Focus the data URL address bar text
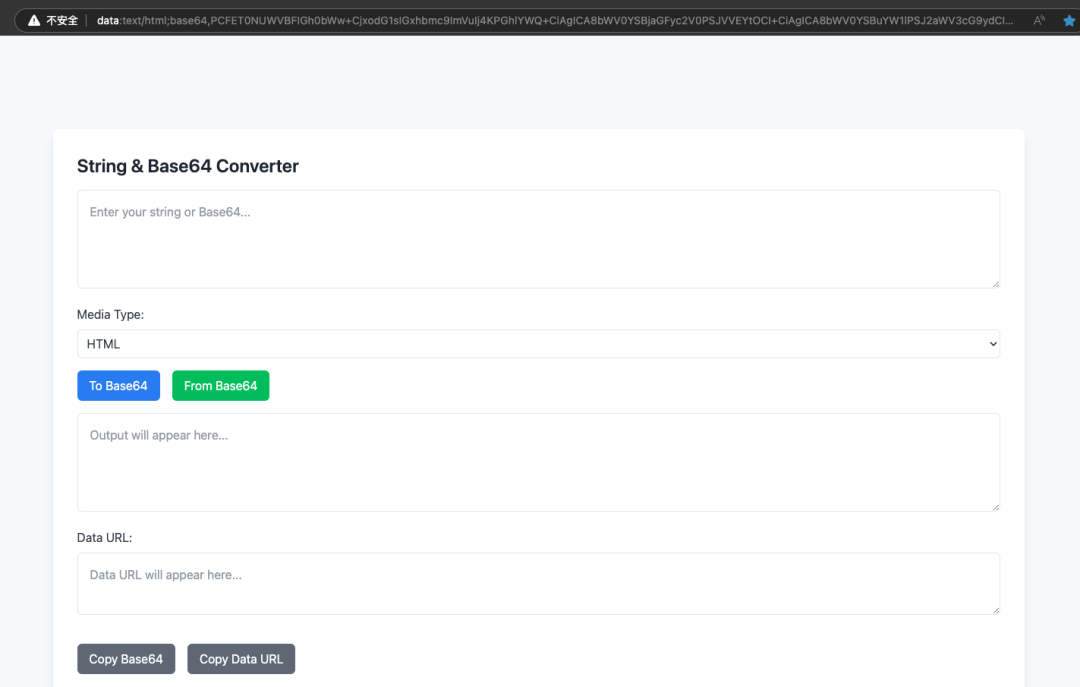 [550, 20]
